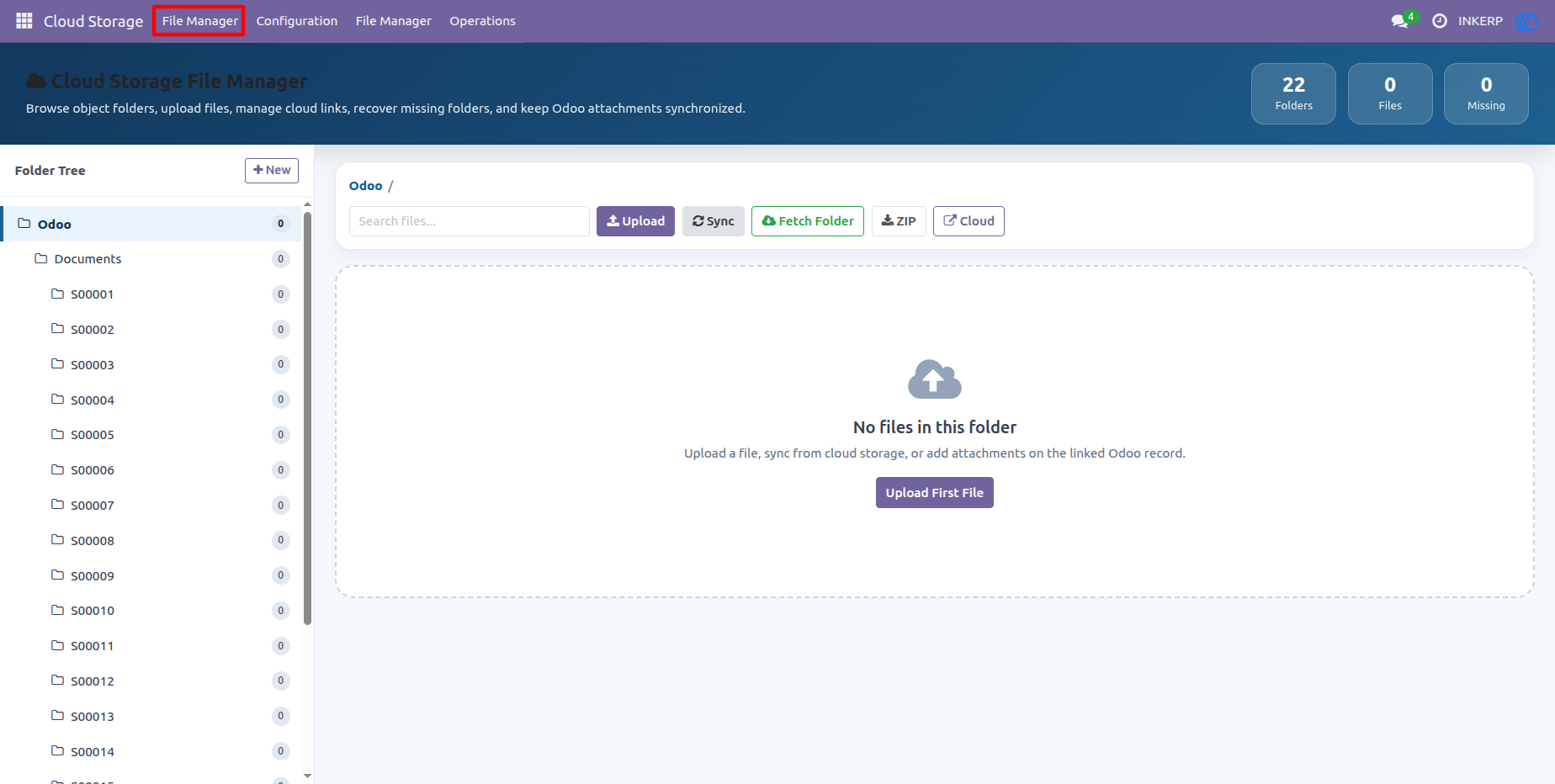Click the folder tree scroll down arrow

point(308,776)
